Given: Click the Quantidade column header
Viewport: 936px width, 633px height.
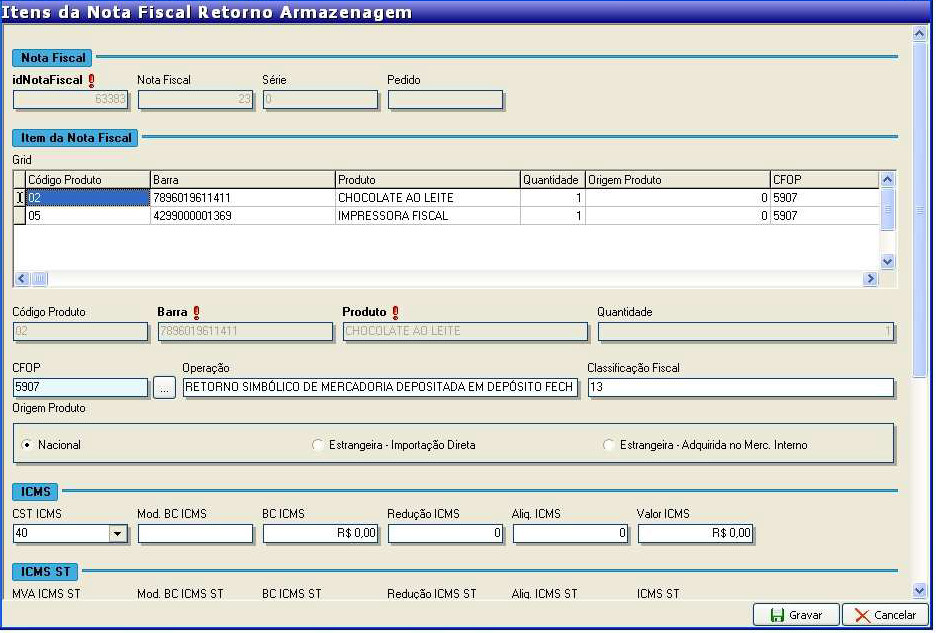Looking at the screenshot, I should pyautogui.click(x=553, y=180).
